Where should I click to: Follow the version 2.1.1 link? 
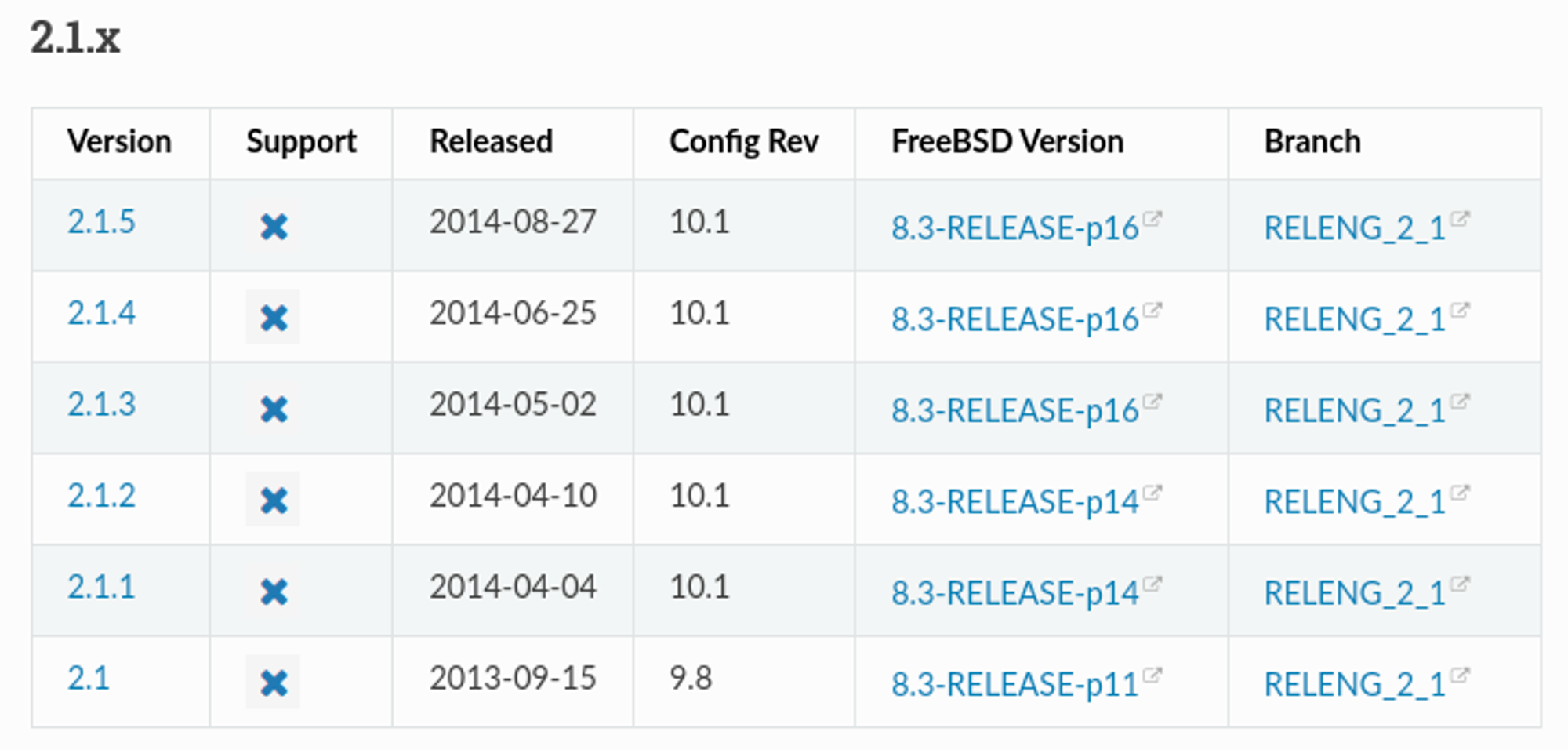click(x=101, y=587)
